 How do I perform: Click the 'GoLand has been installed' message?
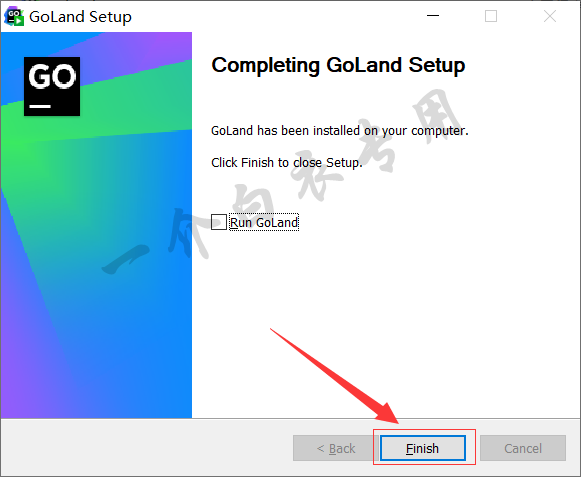click(340, 131)
